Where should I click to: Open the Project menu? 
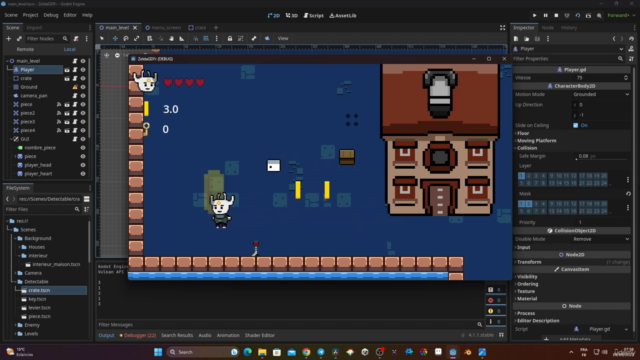tap(30, 15)
